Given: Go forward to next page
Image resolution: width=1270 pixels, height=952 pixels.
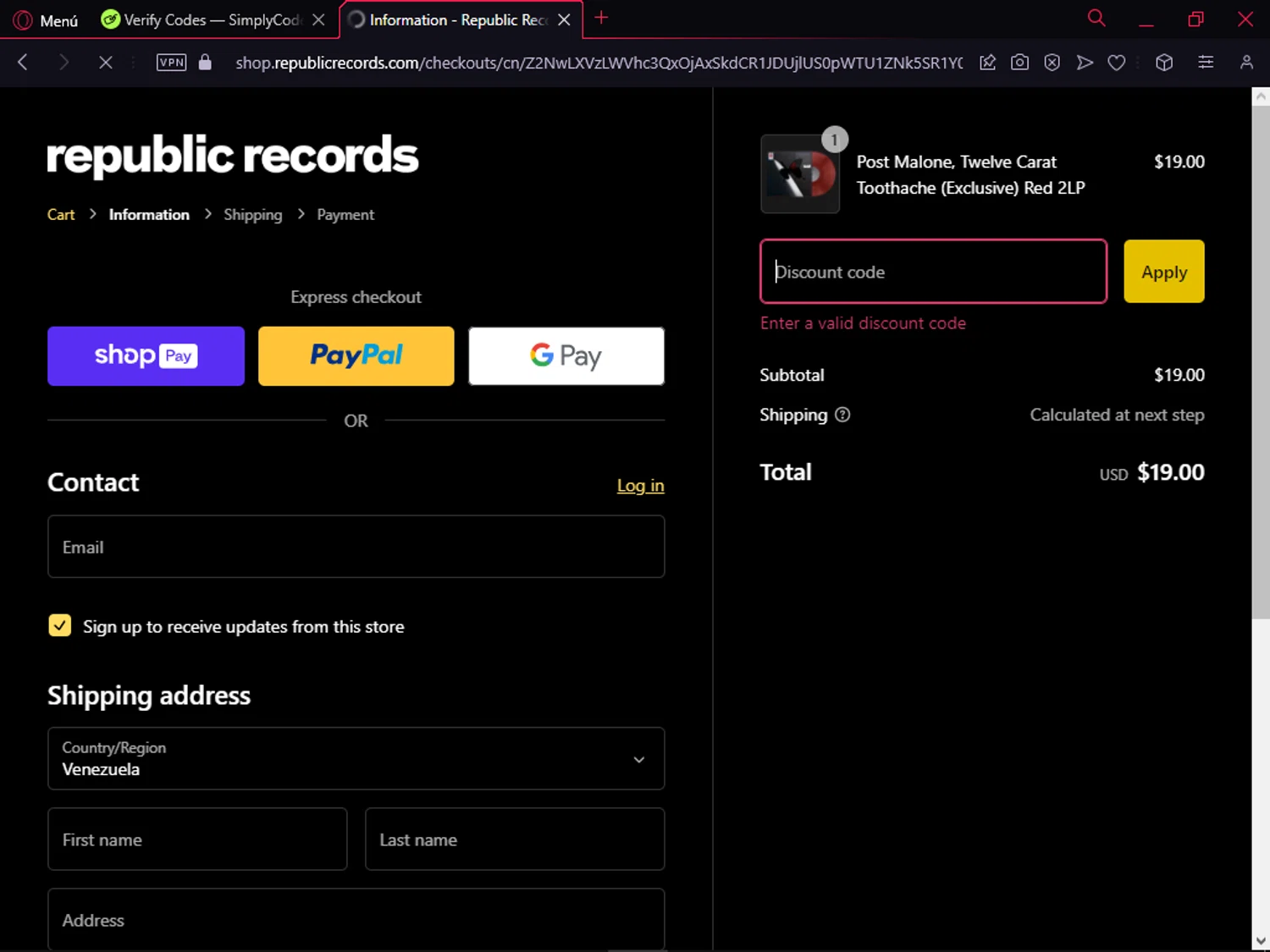Looking at the screenshot, I should click(x=63, y=62).
